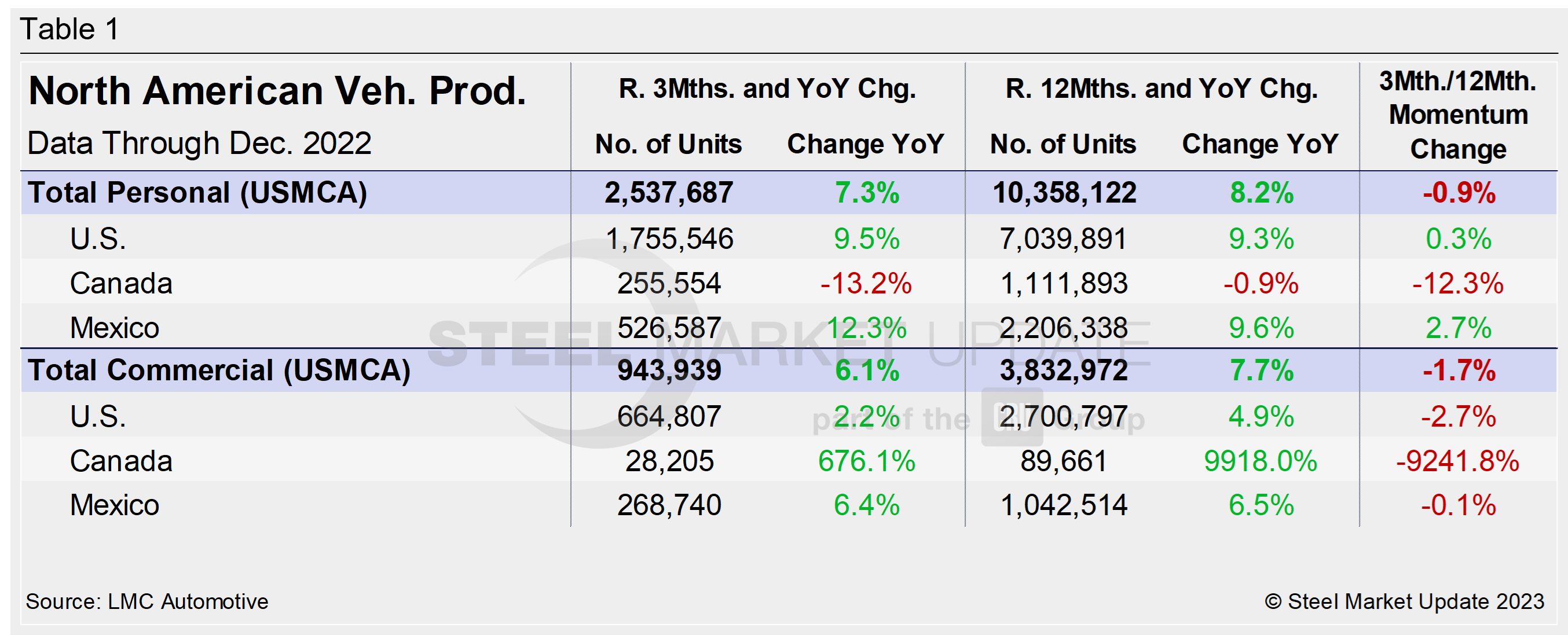Click the Steel Market Update 2023 copyright
Image resolution: width=1568 pixels, height=635 pixels.
[1404, 601]
